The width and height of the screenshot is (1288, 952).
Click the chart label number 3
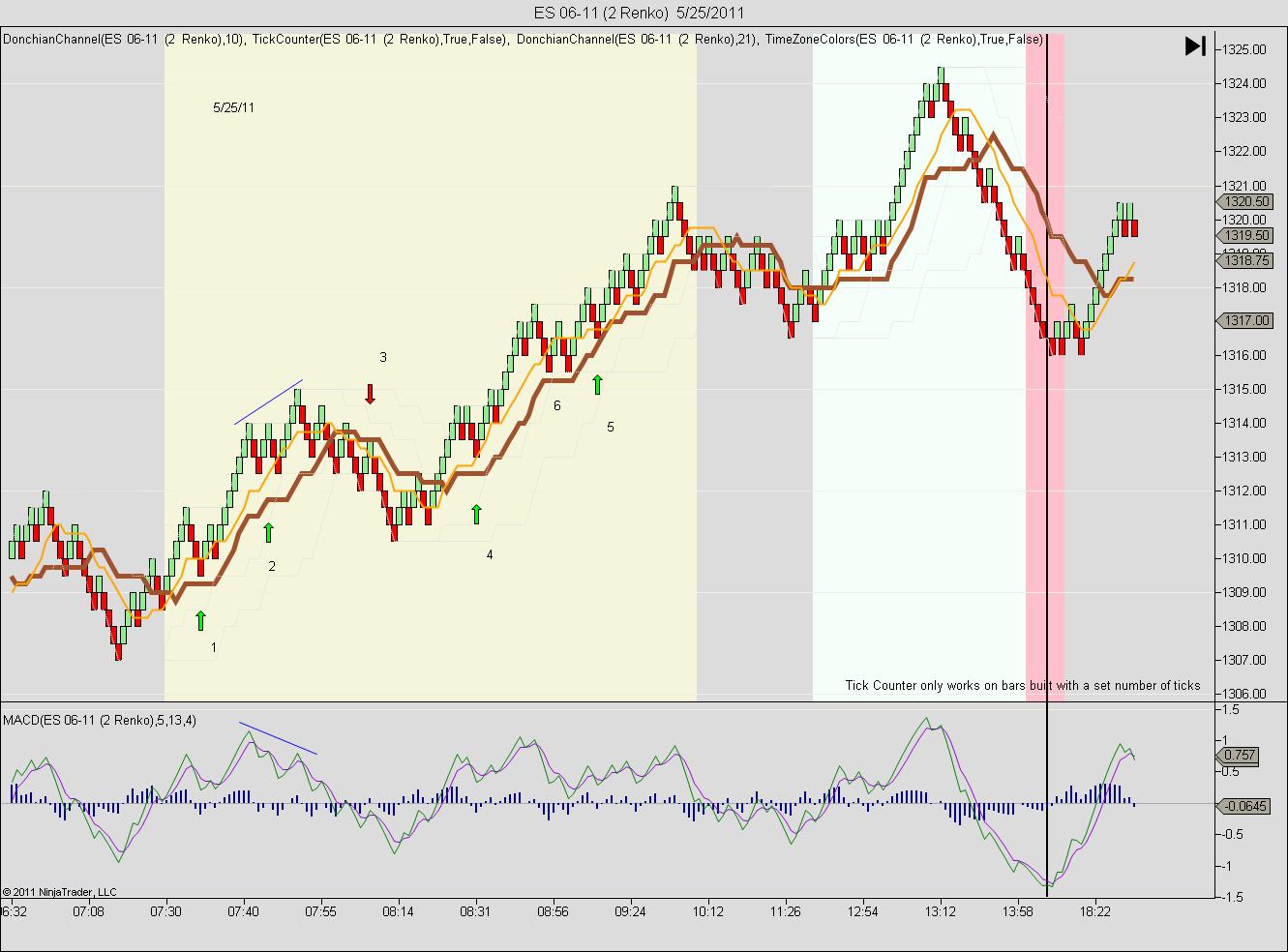click(383, 357)
